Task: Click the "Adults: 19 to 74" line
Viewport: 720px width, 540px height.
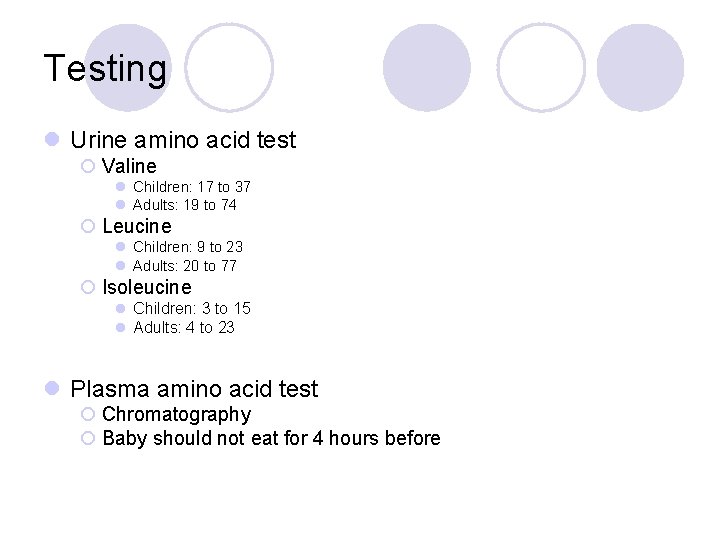Action: 184,205
